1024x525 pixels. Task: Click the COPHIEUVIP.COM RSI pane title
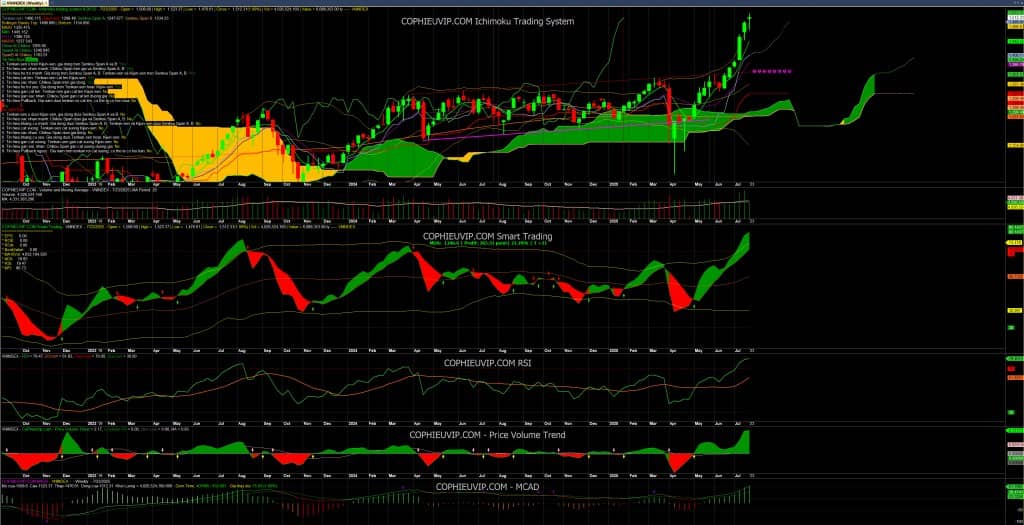(x=487, y=362)
